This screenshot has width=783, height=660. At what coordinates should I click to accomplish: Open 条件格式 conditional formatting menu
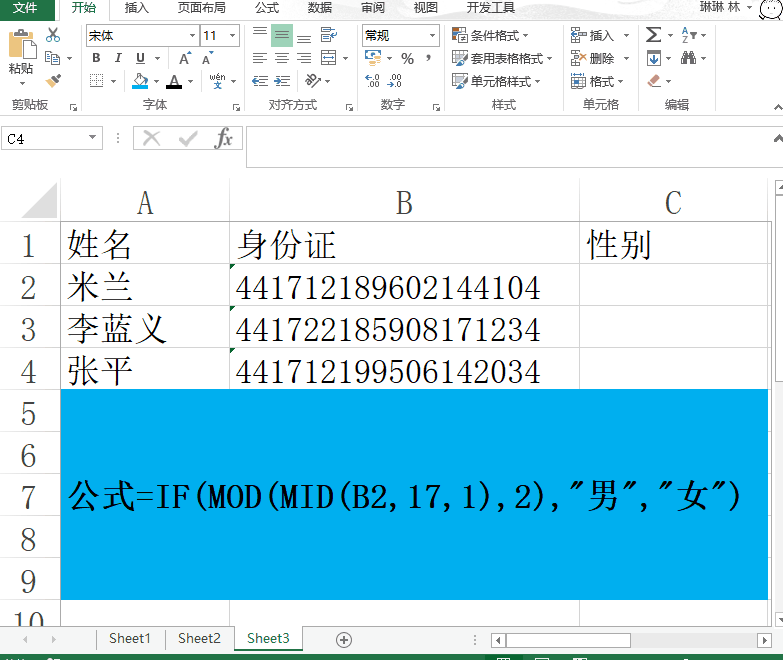(x=490, y=35)
